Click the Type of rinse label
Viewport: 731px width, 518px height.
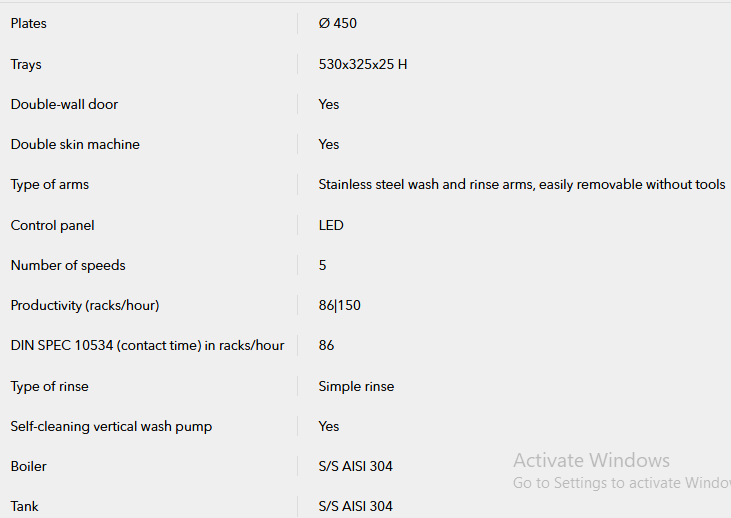coord(49,387)
